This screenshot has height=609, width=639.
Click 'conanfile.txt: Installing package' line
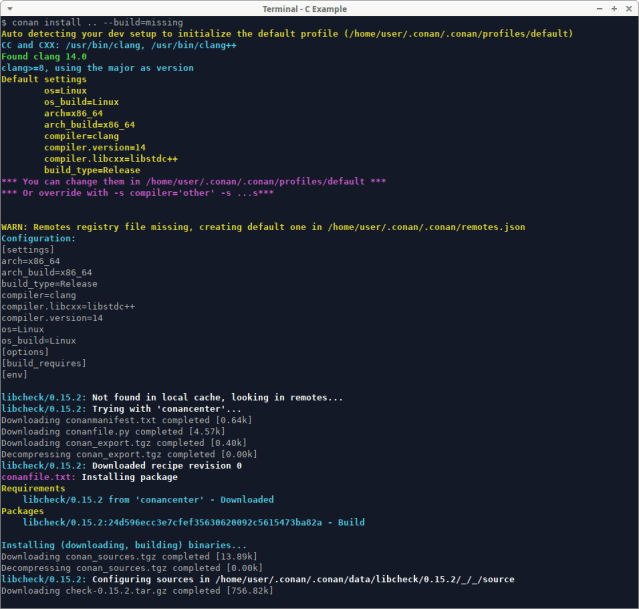[x=89, y=477]
